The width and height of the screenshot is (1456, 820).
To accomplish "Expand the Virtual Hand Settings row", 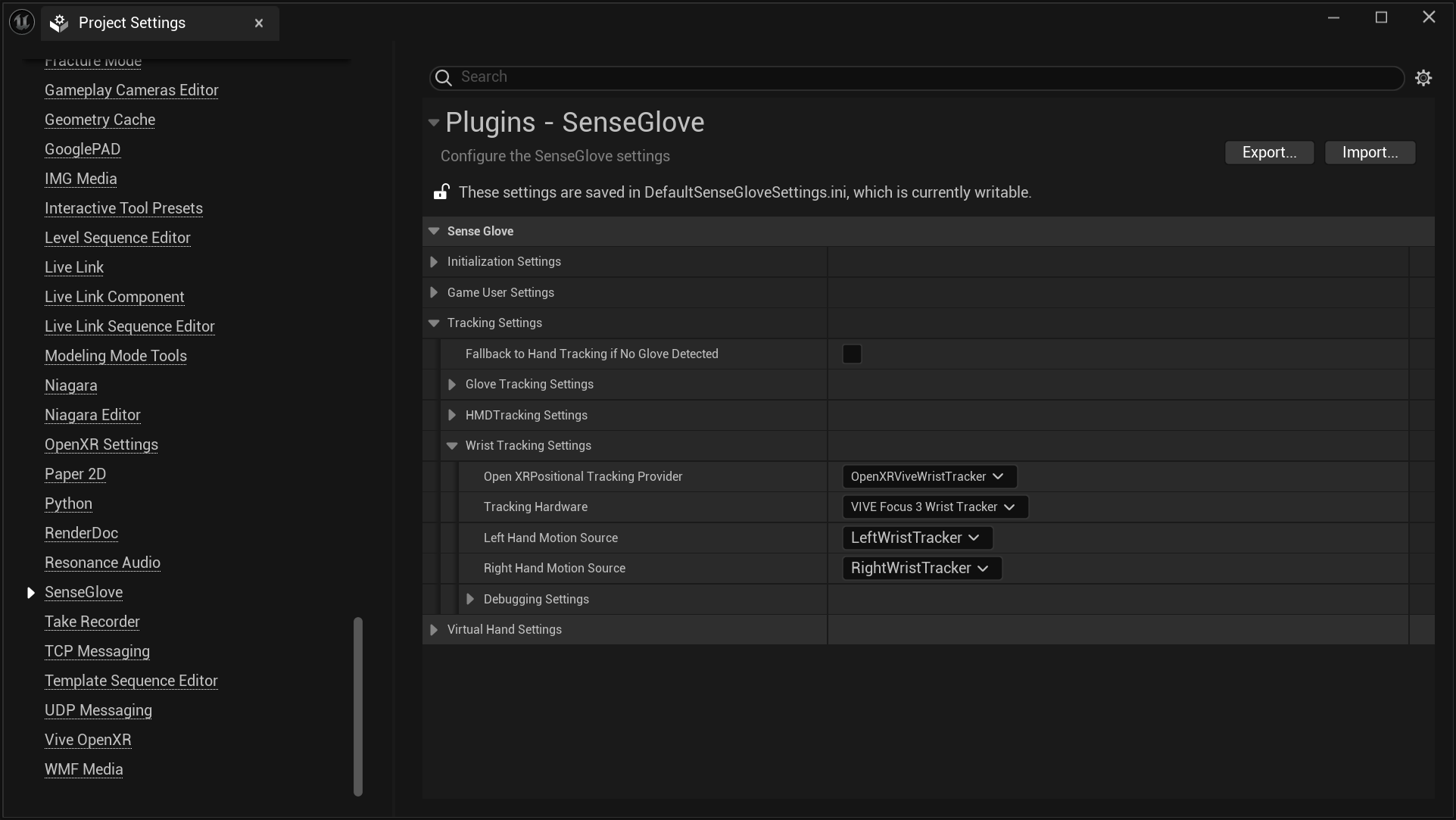I will click(x=433, y=629).
